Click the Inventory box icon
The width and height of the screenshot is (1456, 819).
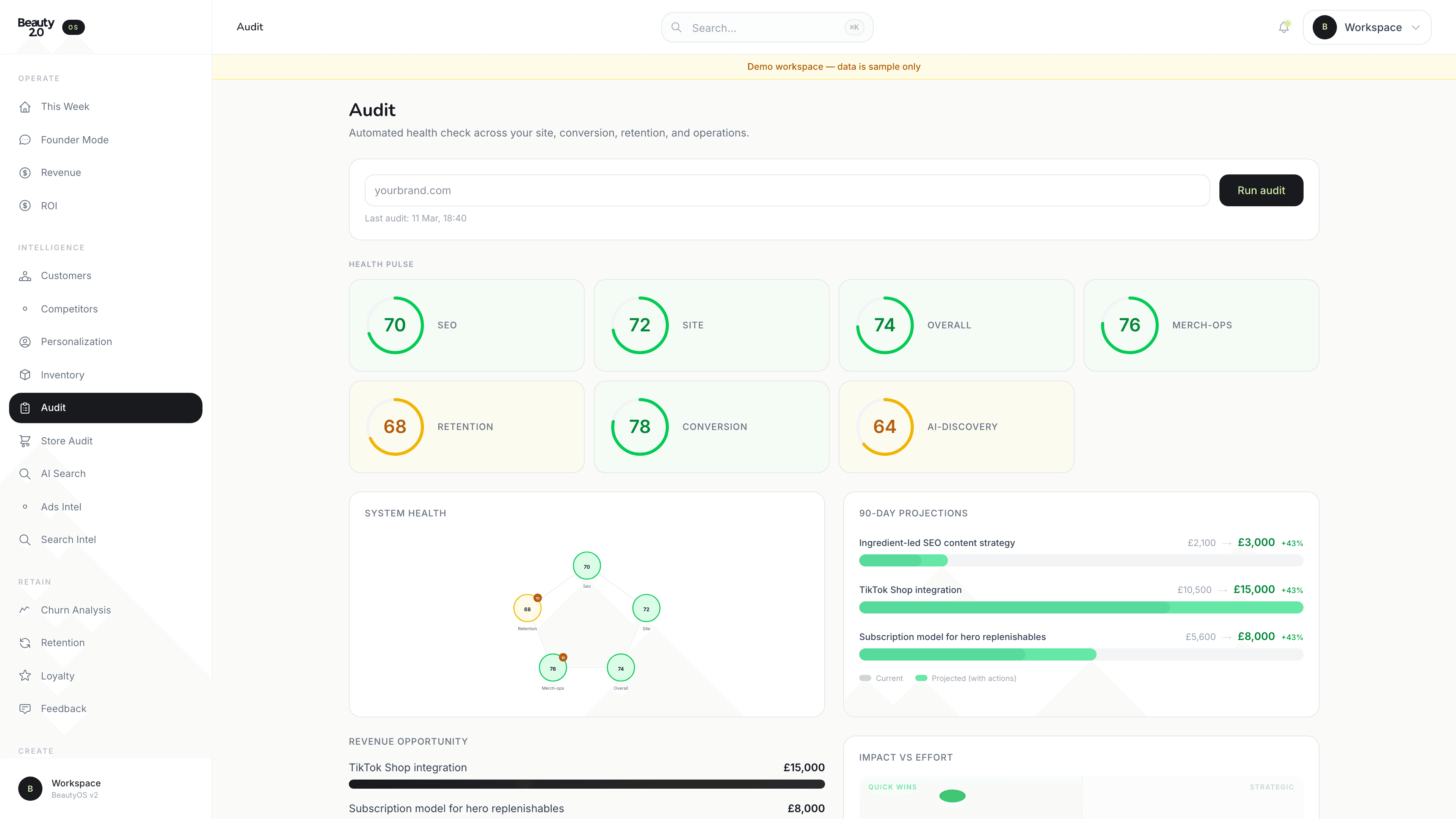[25, 375]
